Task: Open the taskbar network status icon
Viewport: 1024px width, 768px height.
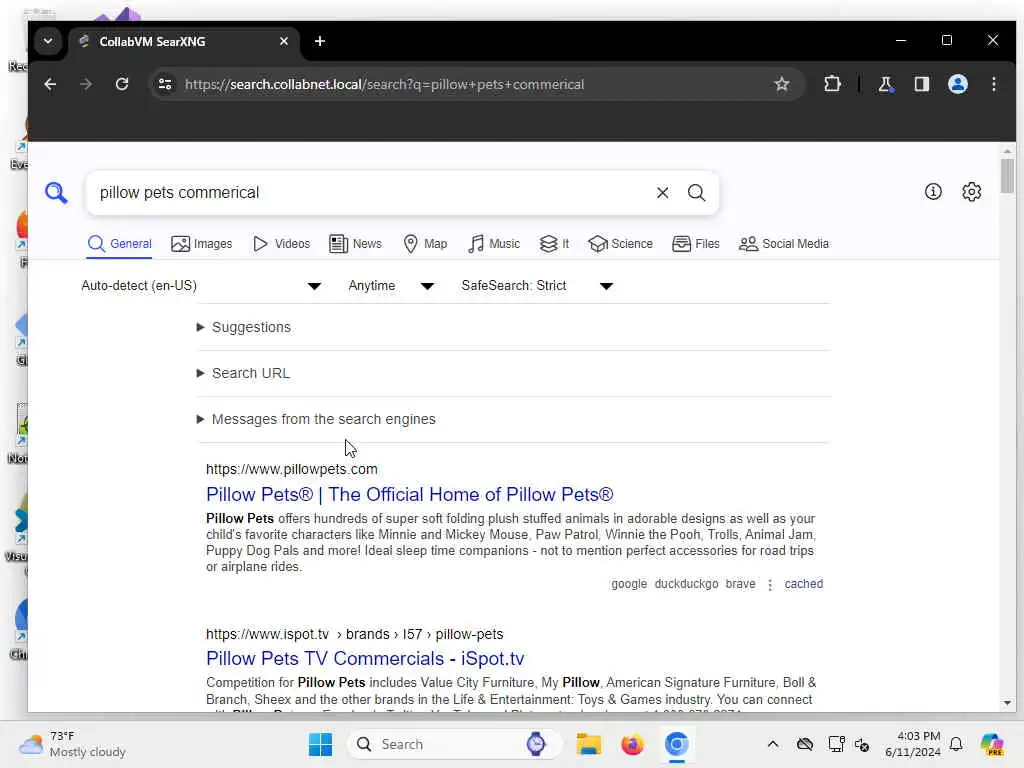Action: pos(836,744)
